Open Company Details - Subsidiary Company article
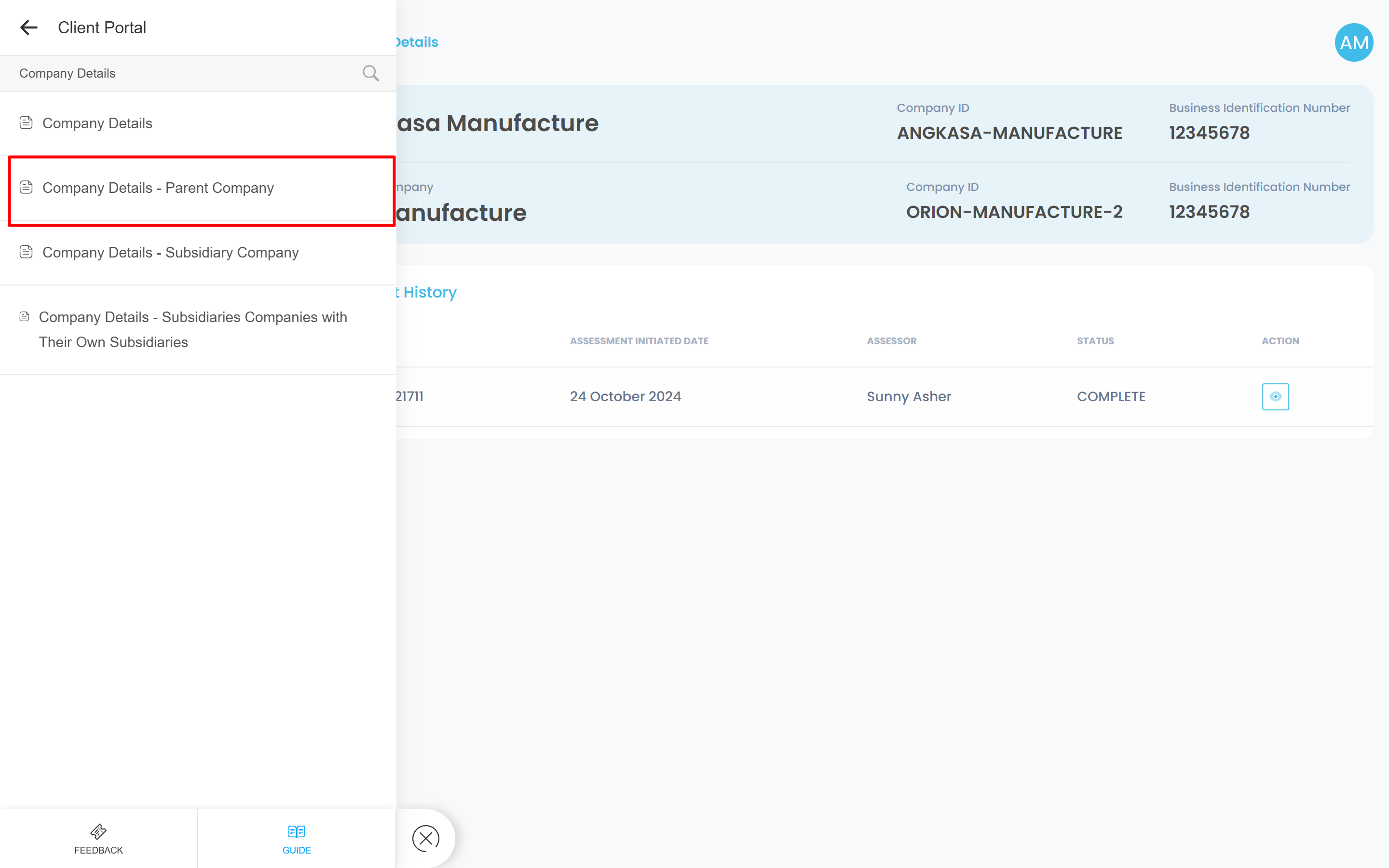Image resolution: width=1389 pixels, height=868 pixels. [170, 253]
